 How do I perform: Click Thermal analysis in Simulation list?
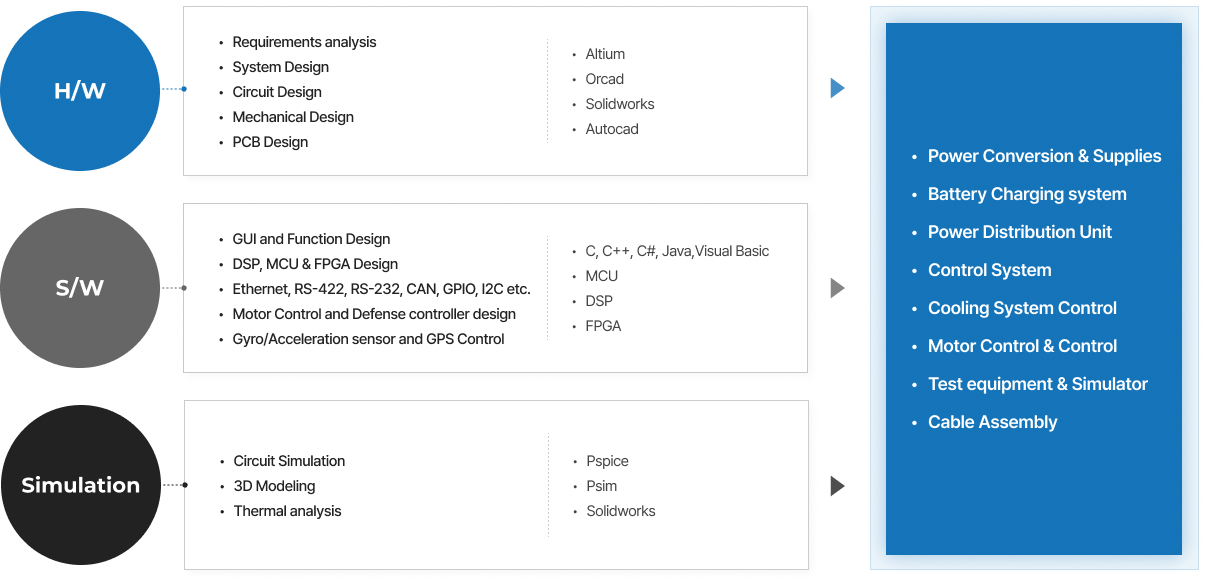(x=287, y=511)
